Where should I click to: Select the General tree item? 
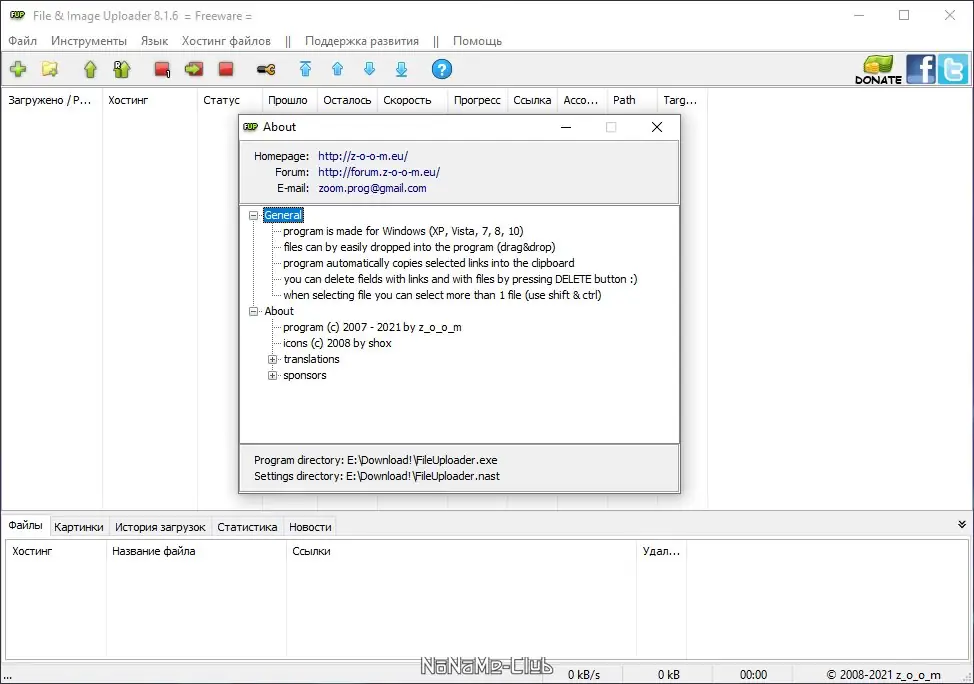coord(283,216)
